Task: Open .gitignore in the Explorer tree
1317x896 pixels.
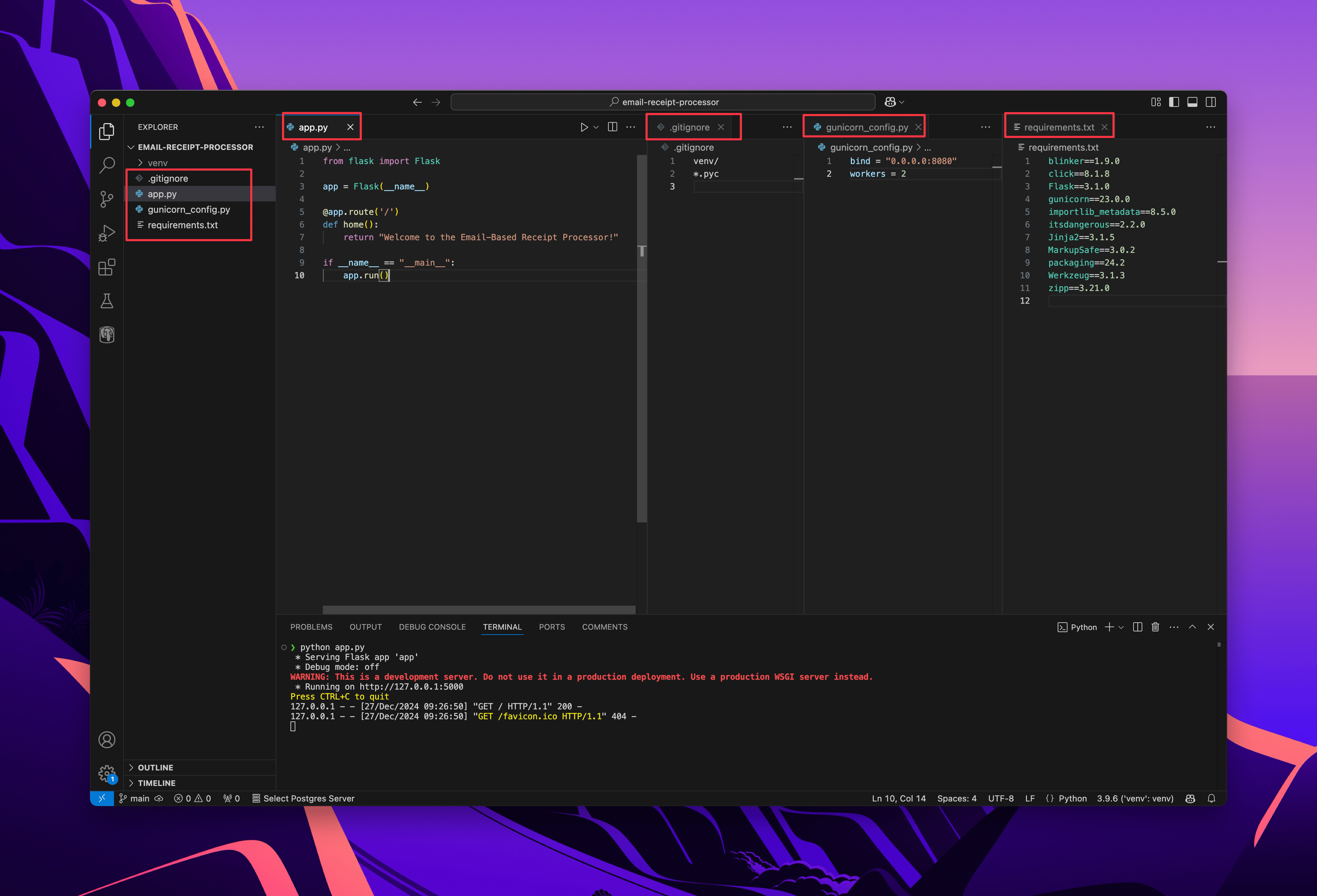Action: [199, 178]
